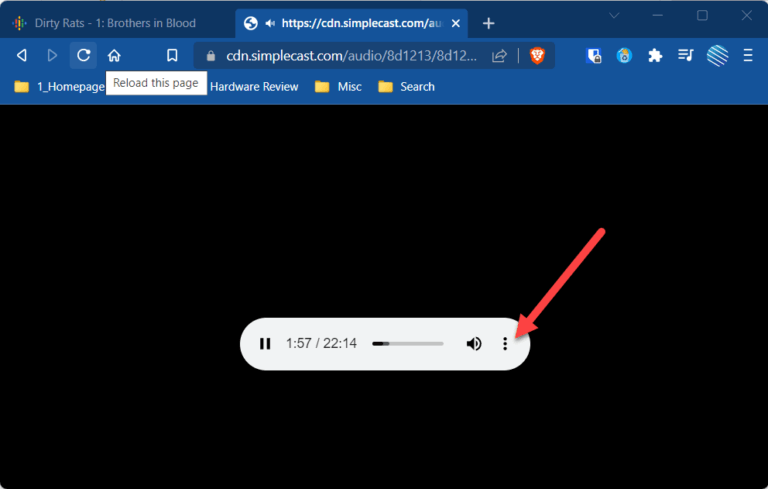
Task: Go forward with the forward arrow
Action: click(x=52, y=55)
